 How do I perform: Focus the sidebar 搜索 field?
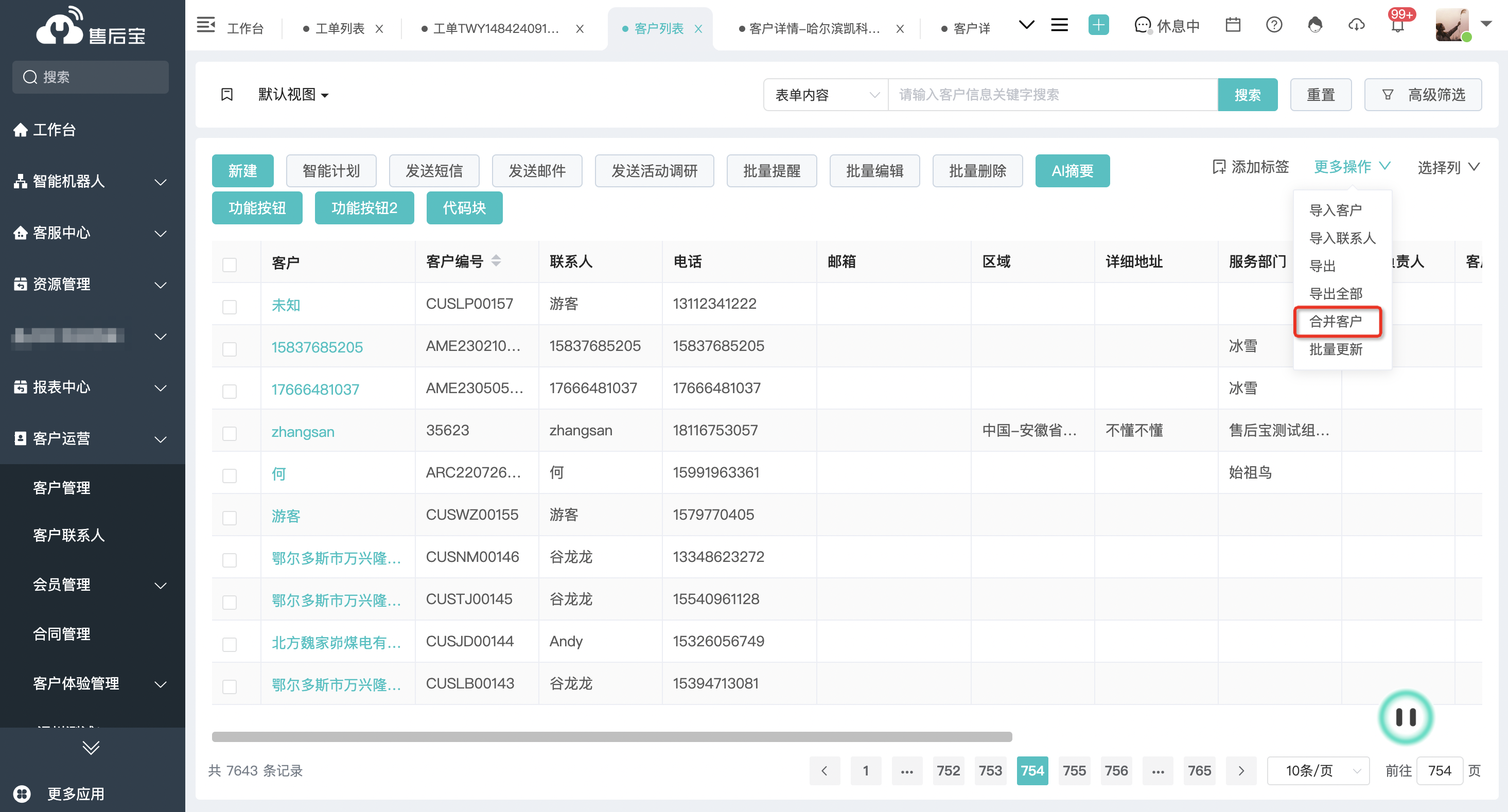click(90, 77)
